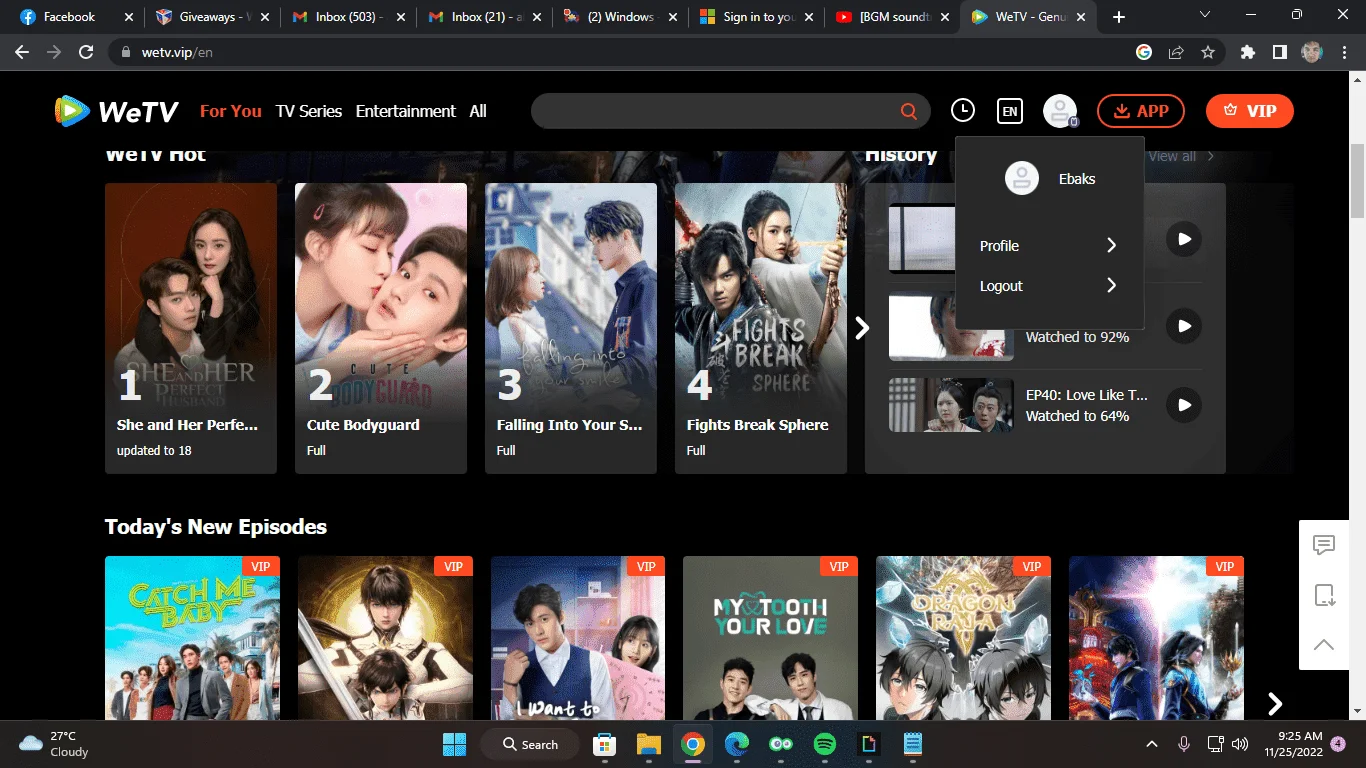This screenshot has height=768, width=1366.
Task: Open the feedback chat icon
Action: (1324, 545)
